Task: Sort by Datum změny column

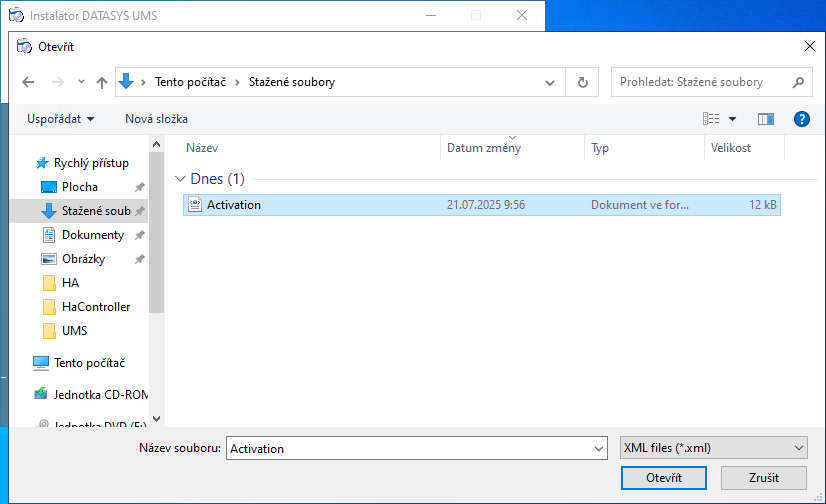Action: pyautogui.click(x=512, y=148)
